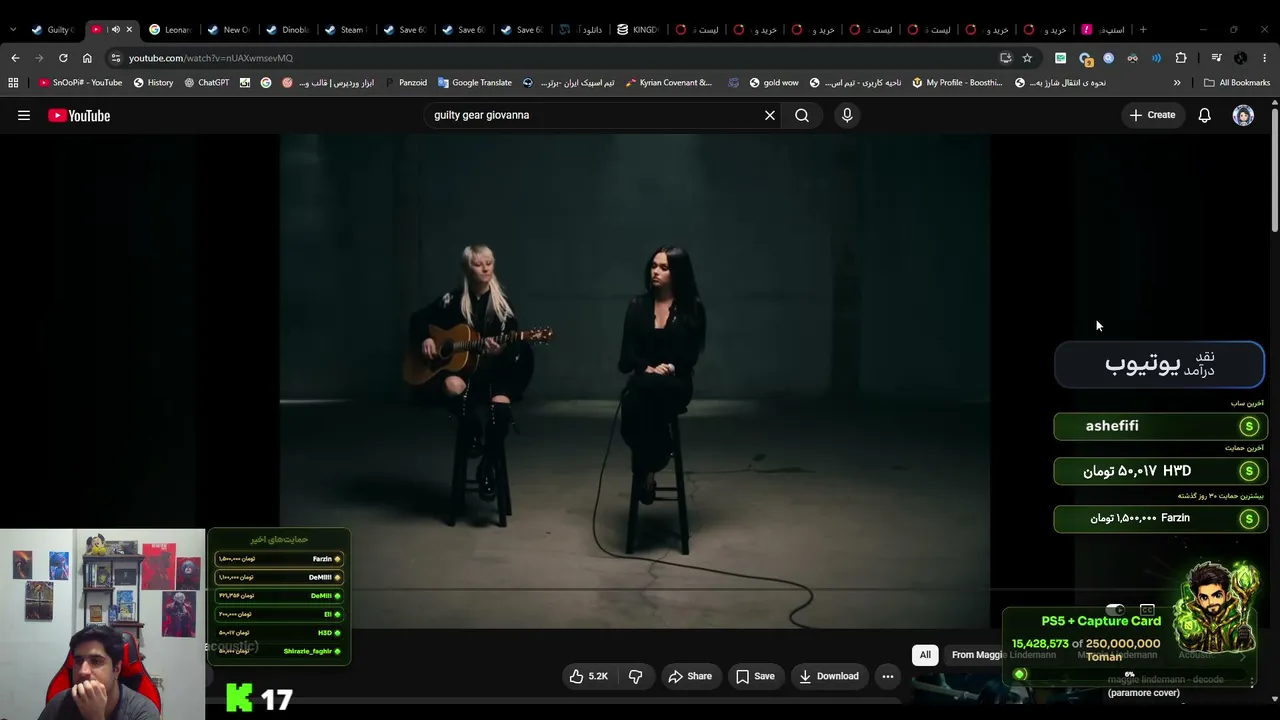
Task: Open 'maggie lindemann - decode (paramore cover)' suggestion
Action: tap(1165, 686)
